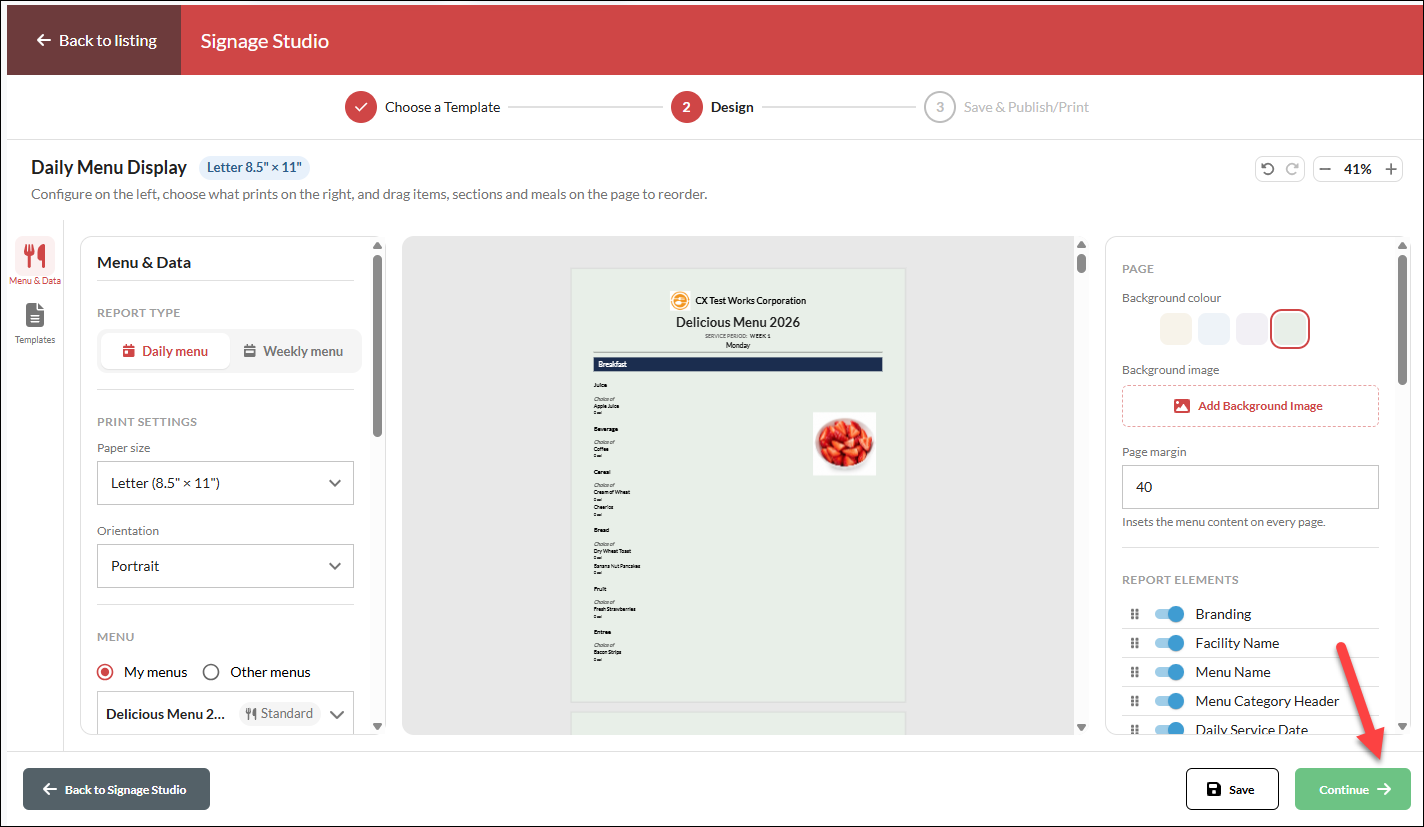1424x827 pixels.
Task: Click the step 3 Save & Publish/Print circle
Action: tap(940, 107)
